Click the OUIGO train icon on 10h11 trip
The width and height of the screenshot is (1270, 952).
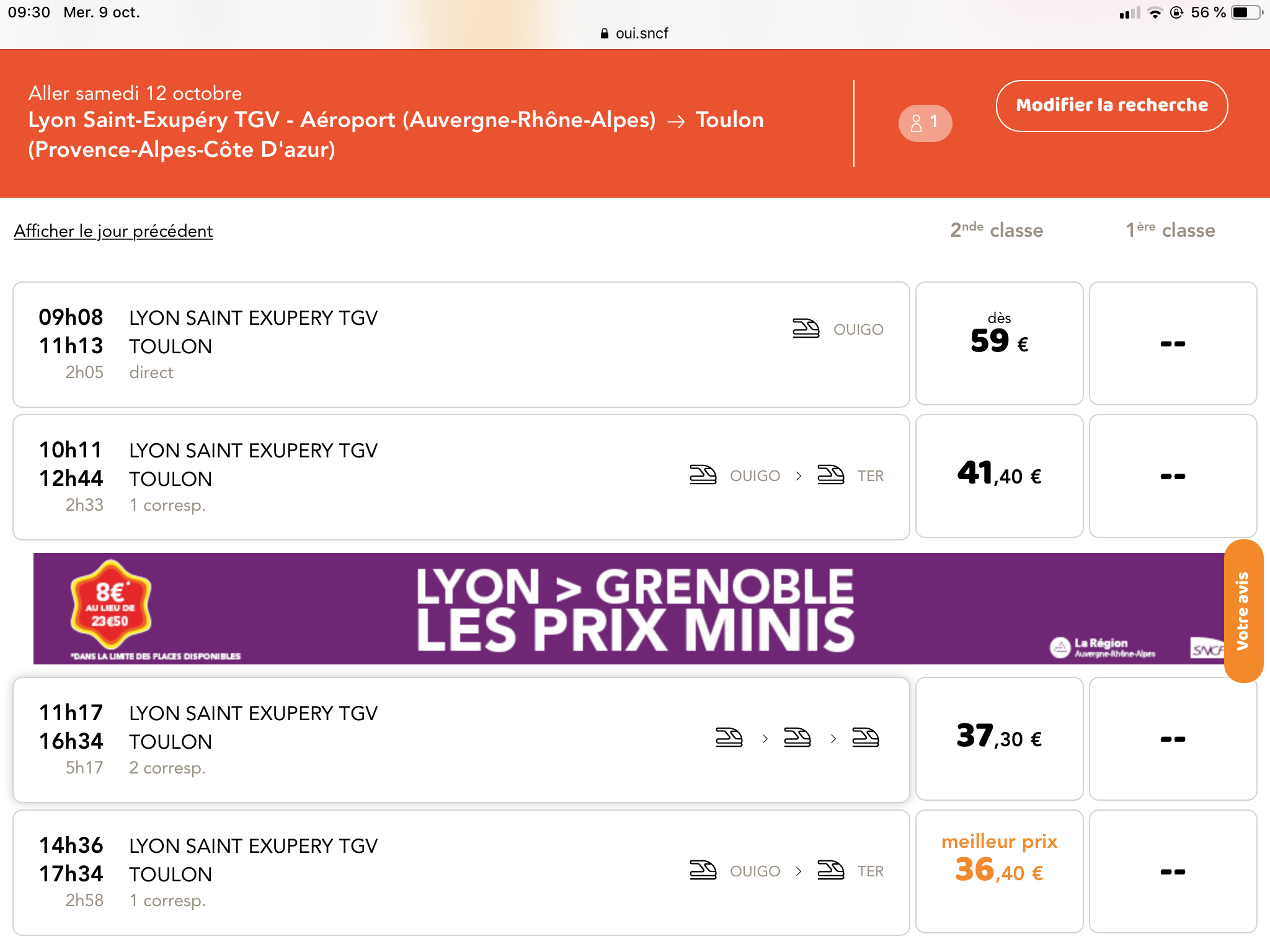click(703, 475)
